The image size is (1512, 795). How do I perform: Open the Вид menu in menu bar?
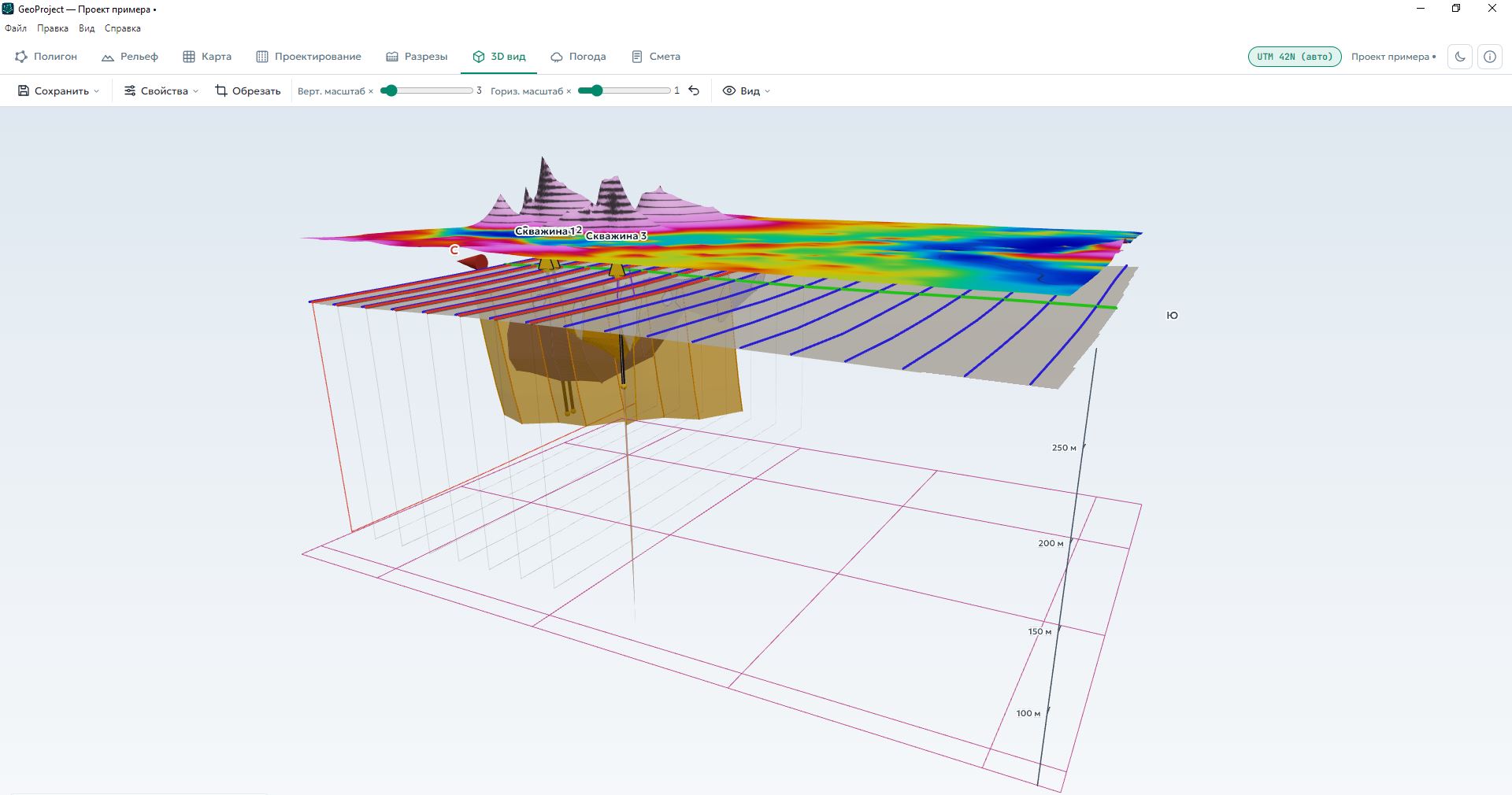[87, 28]
